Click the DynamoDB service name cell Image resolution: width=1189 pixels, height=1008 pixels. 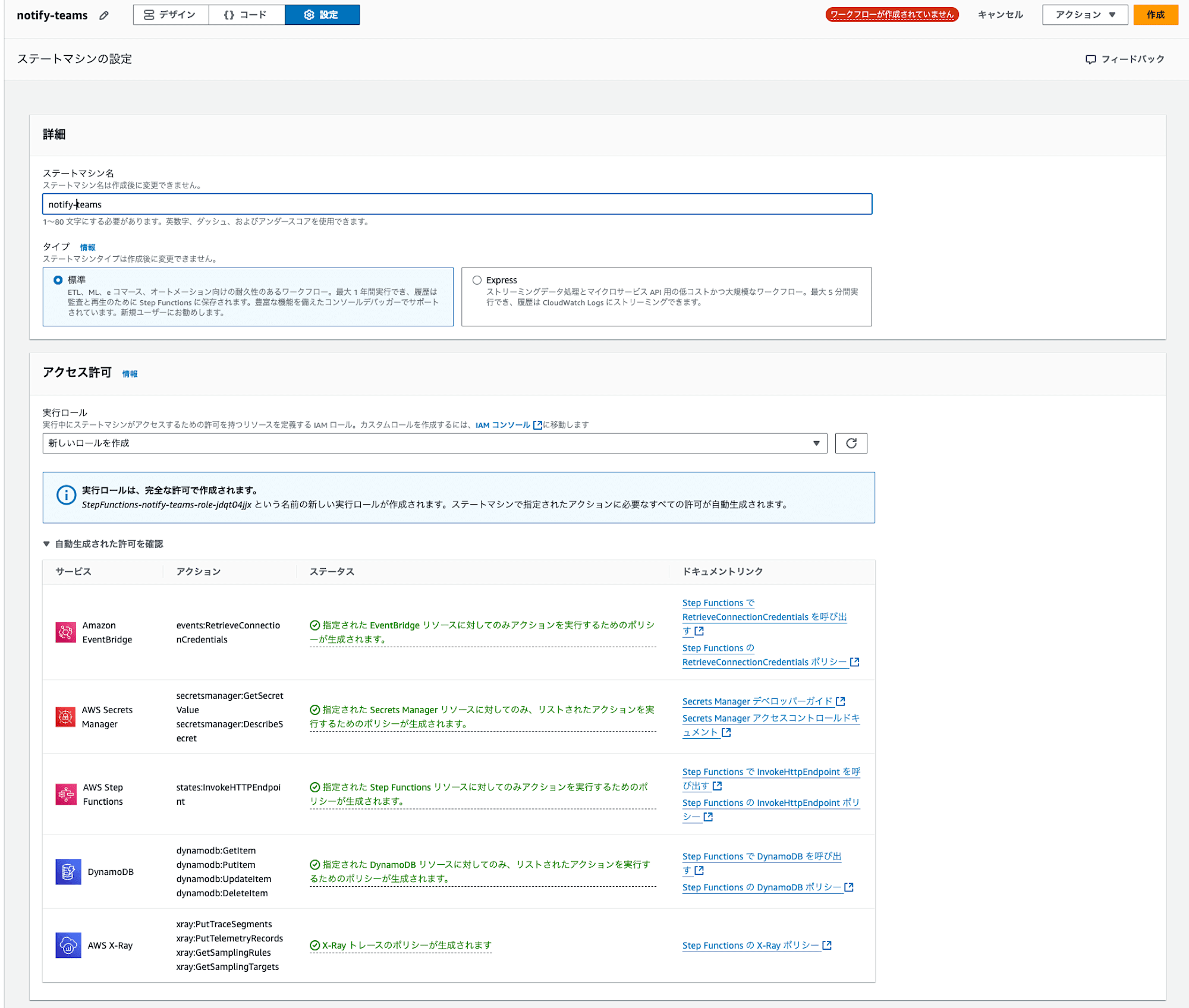pyautogui.click(x=111, y=872)
